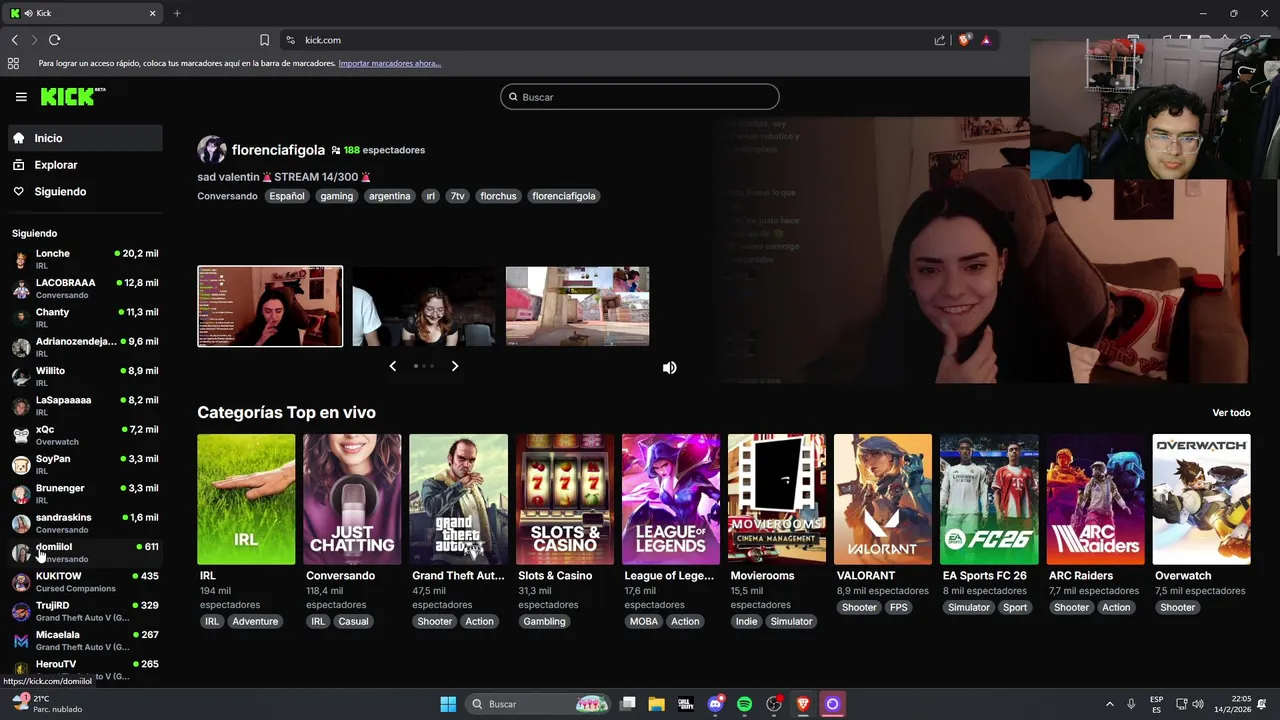Select the gaming tag

(x=336, y=196)
